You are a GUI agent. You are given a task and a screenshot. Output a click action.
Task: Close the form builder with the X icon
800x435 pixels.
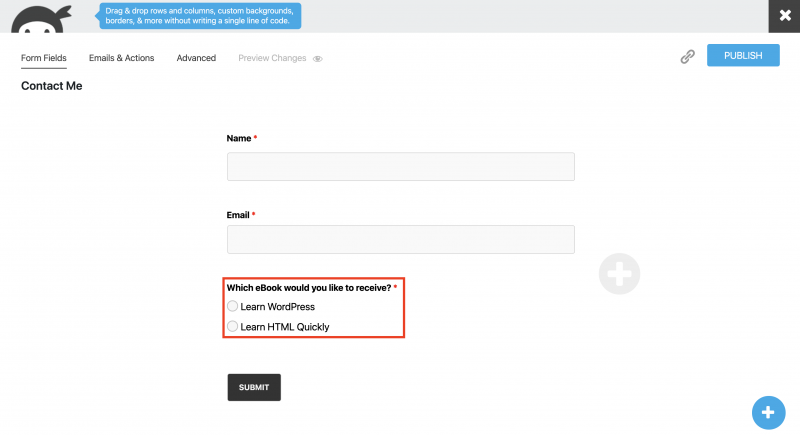(785, 16)
